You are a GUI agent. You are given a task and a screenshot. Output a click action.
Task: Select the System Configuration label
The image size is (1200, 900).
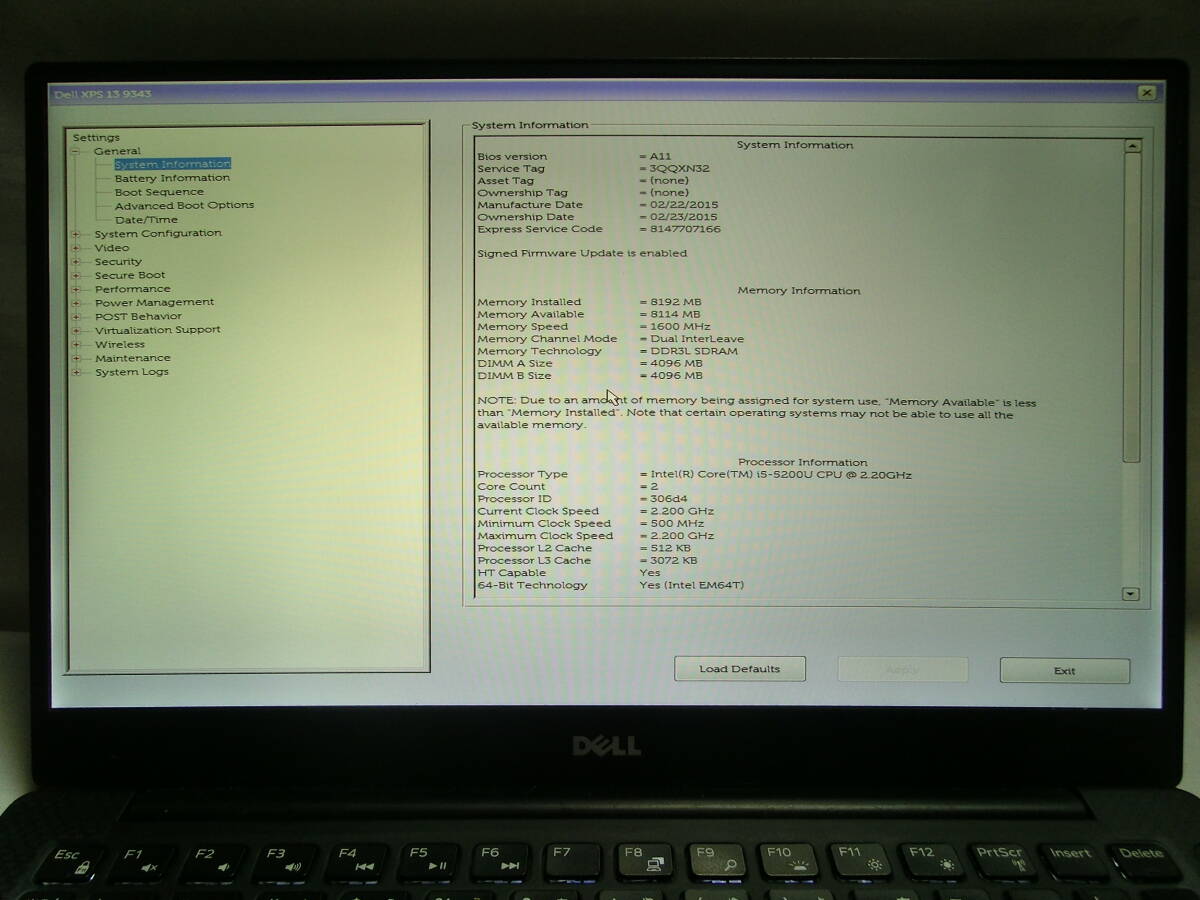coord(158,233)
